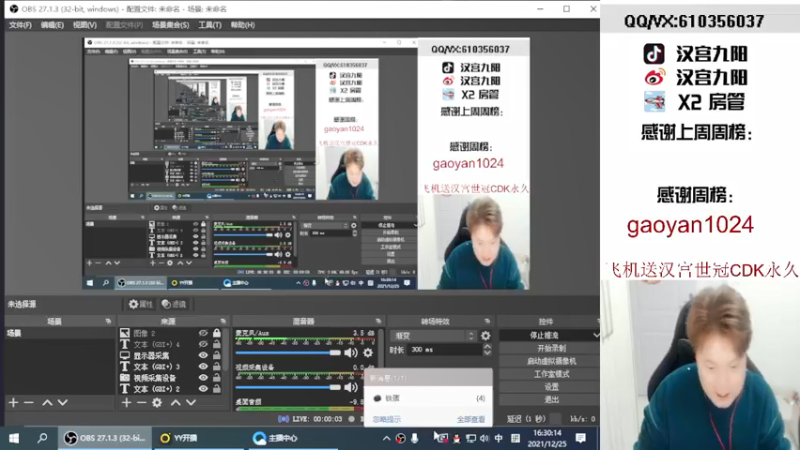
Task: Click 全部查看 link in message popup
Action: pyautogui.click(x=470, y=419)
